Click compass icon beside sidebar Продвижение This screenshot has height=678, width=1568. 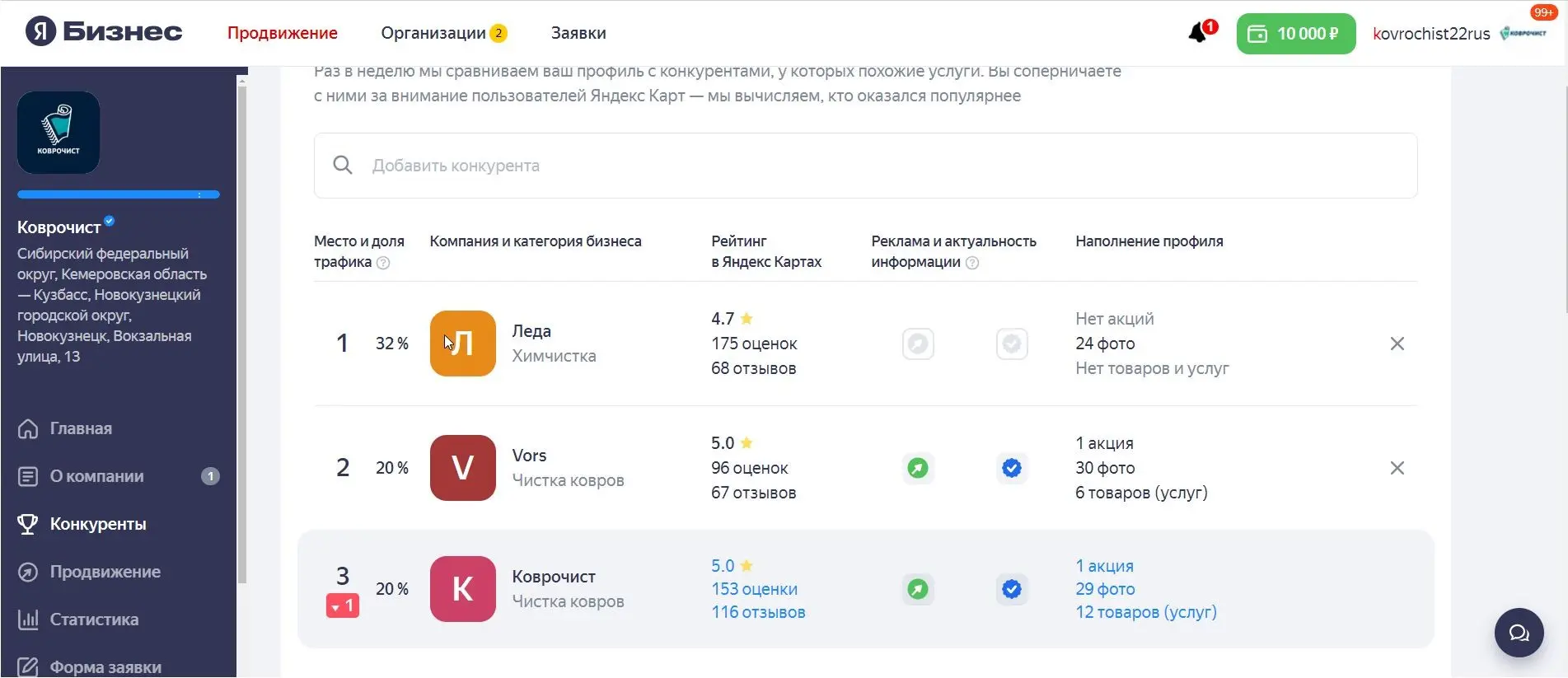[28, 572]
